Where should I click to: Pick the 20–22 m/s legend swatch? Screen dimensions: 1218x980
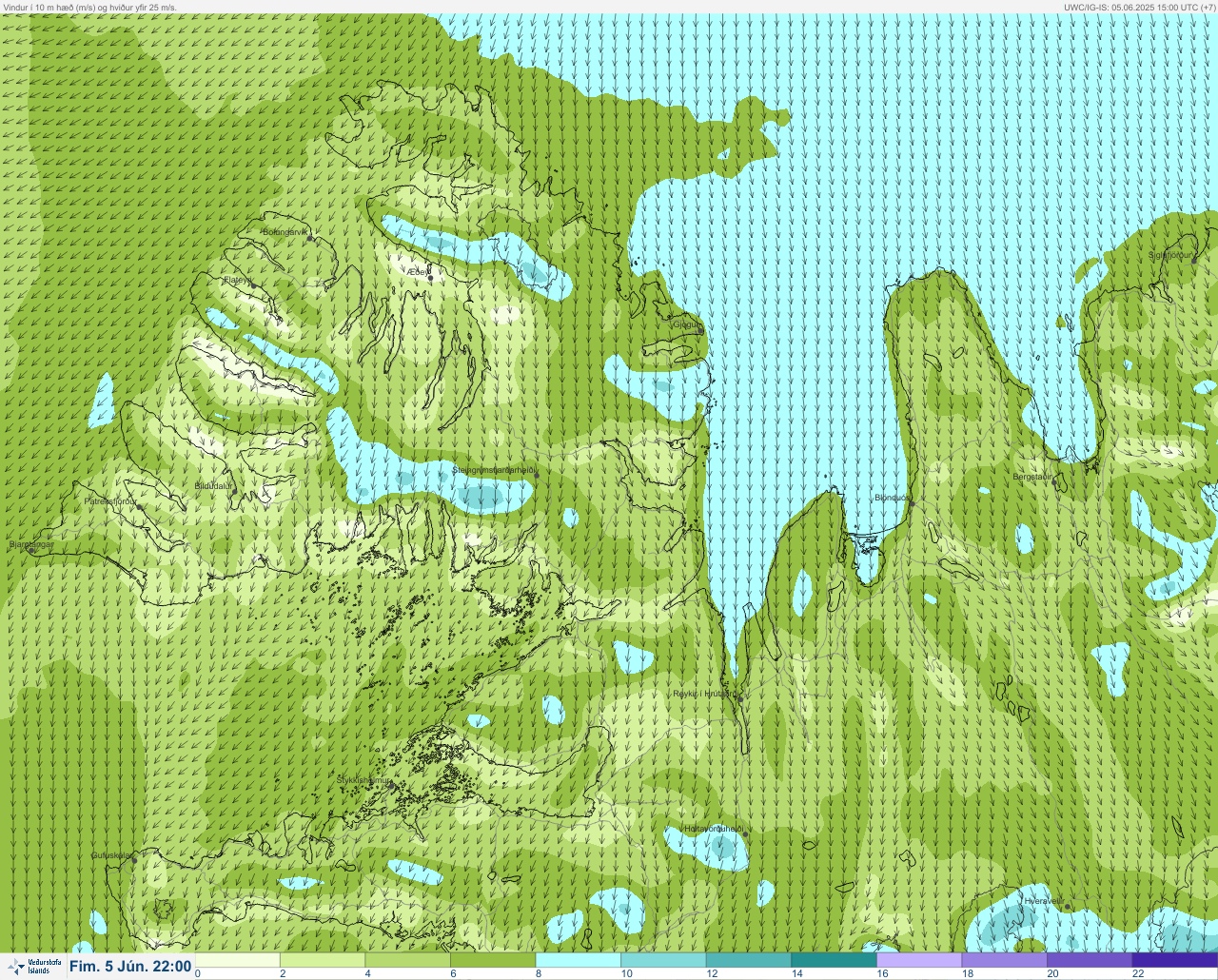click(x=1090, y=960)
